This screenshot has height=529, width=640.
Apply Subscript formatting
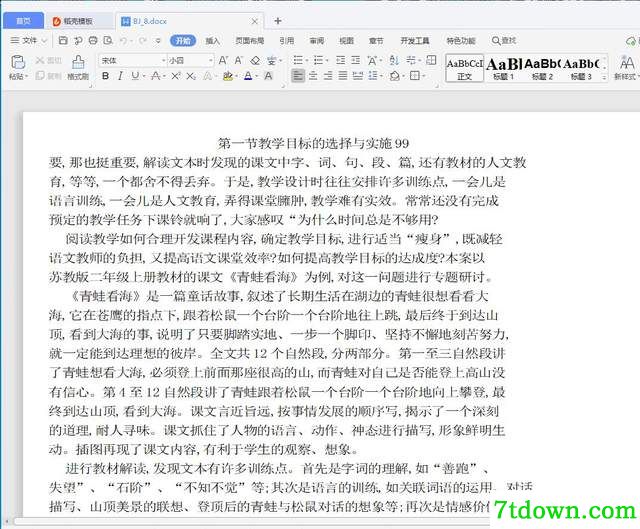coord(191,76)
